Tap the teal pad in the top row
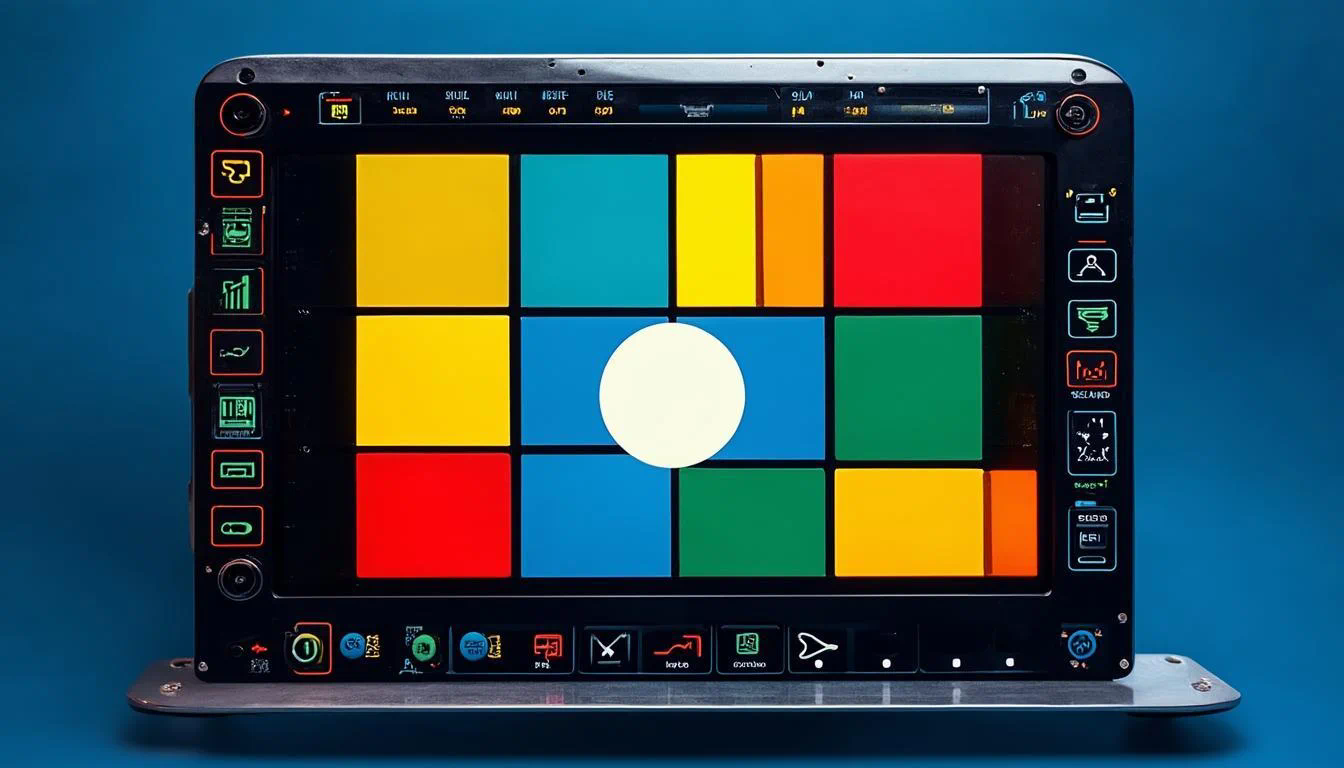Screen dimensions: 1344x768 (x=594, y=230)
